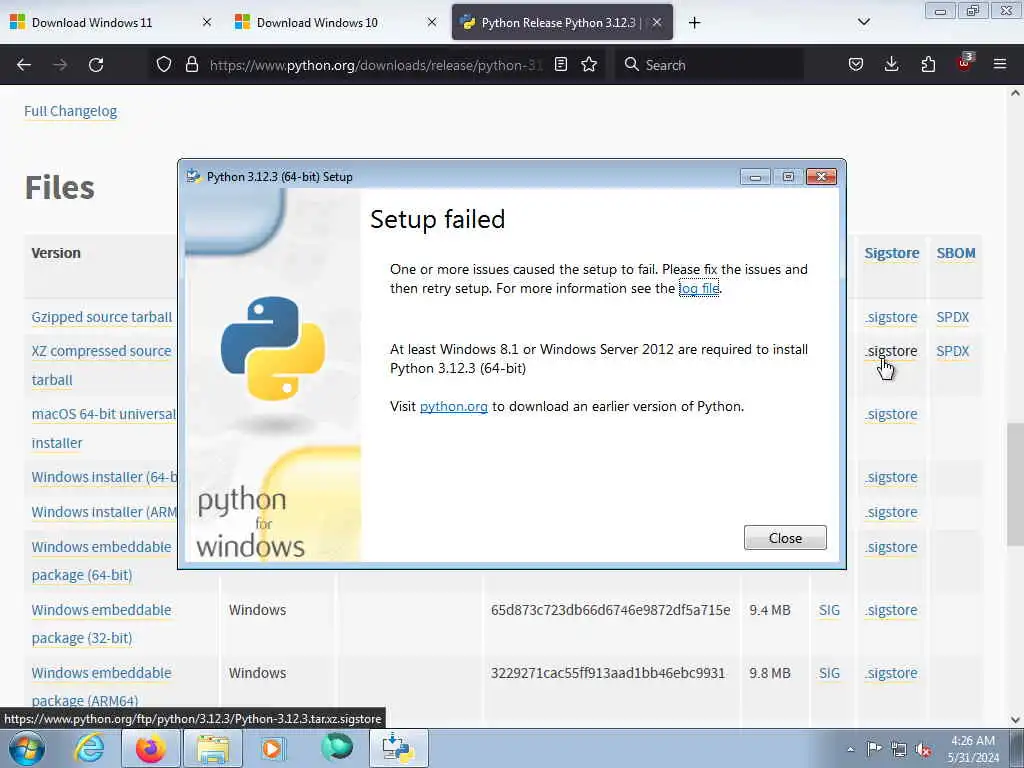Click the Python installer taskbar icon
1024x768 pixels.
pyautogui.click(x=398, y=748)
